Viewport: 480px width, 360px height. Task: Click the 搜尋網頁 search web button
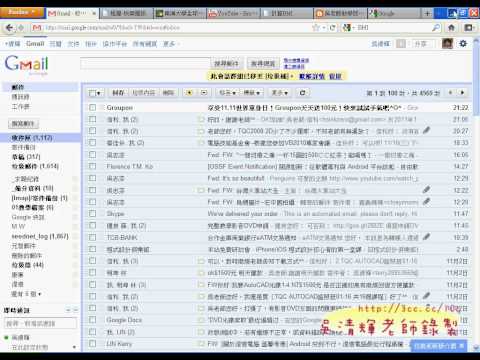coord(263,63)
